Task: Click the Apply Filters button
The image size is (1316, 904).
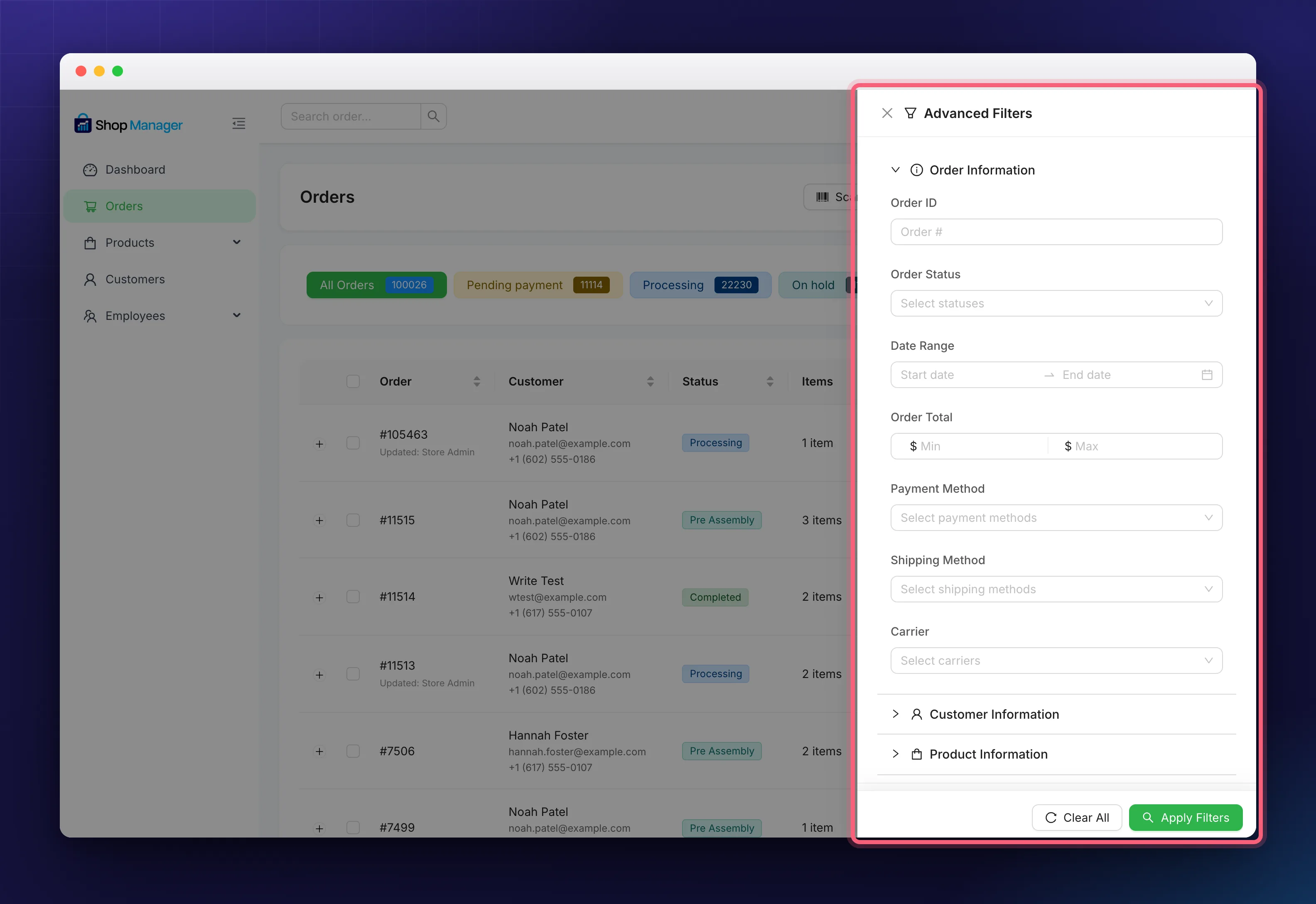Action: coord(1185,817)
